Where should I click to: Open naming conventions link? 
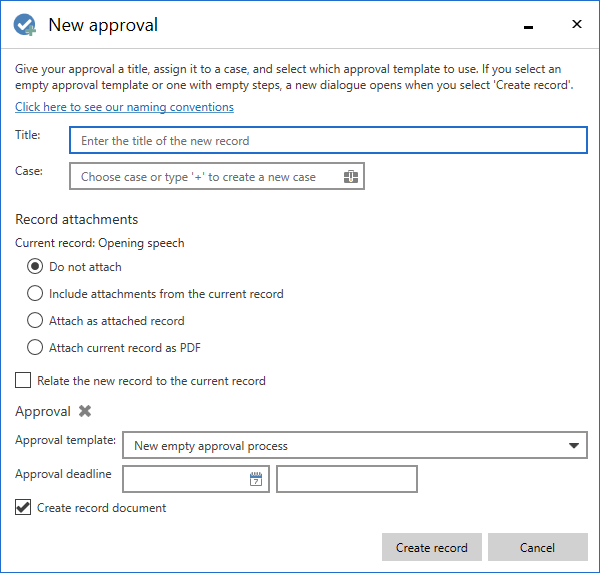point(124,107)
